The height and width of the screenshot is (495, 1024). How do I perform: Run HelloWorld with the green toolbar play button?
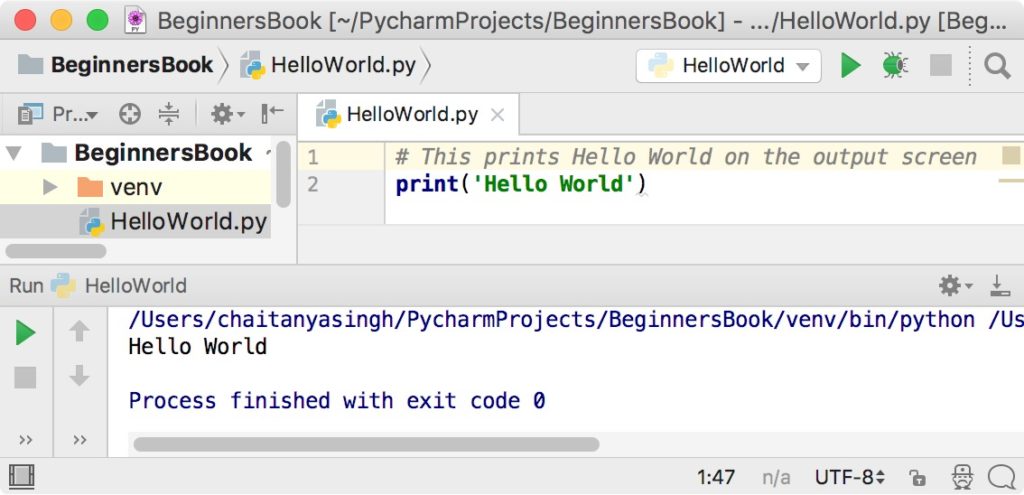tap(850, 65)
